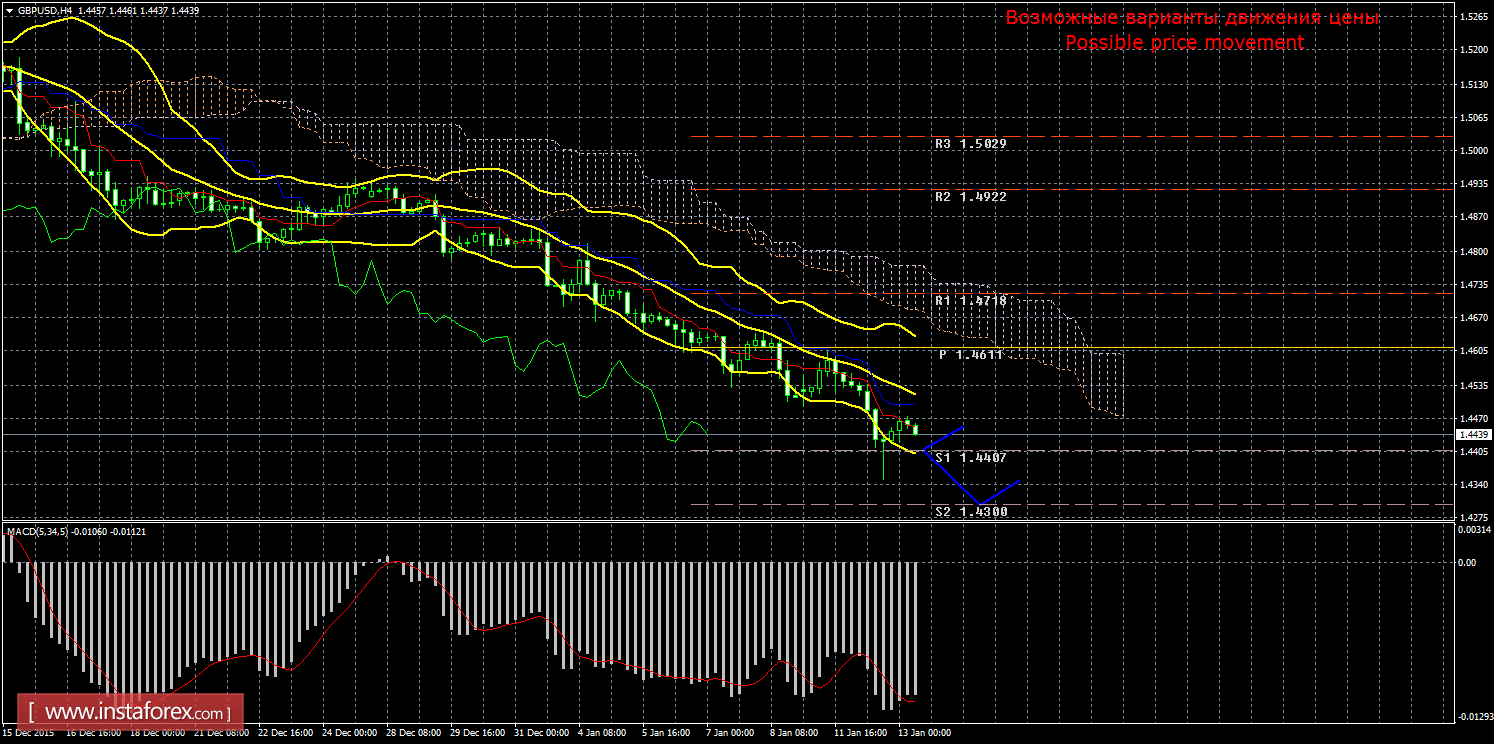
Task: Click the red 'Possible price movement' heading
Action: [1184, 43]
